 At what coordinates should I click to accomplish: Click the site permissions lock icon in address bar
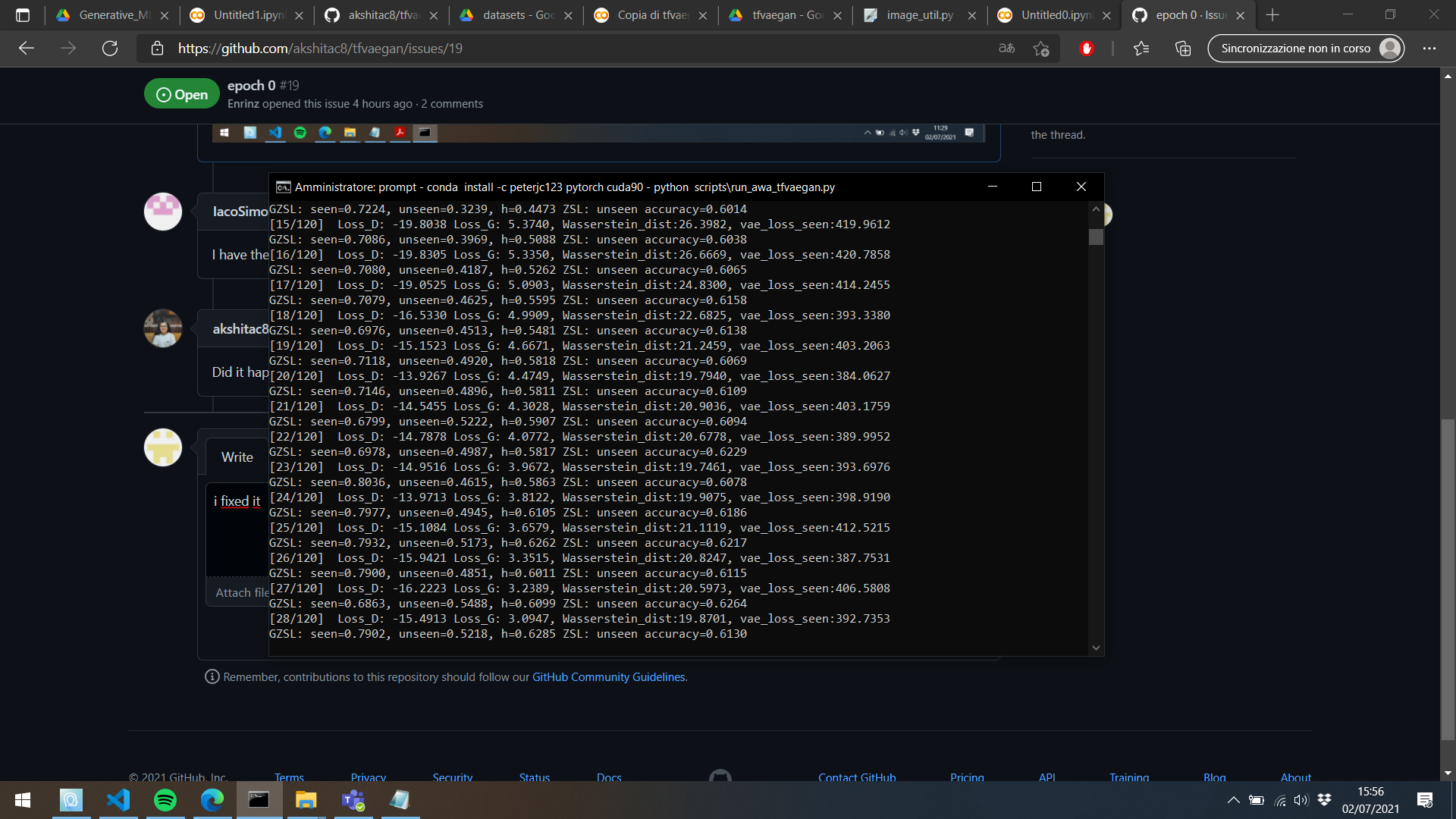[x=157, y=48]
